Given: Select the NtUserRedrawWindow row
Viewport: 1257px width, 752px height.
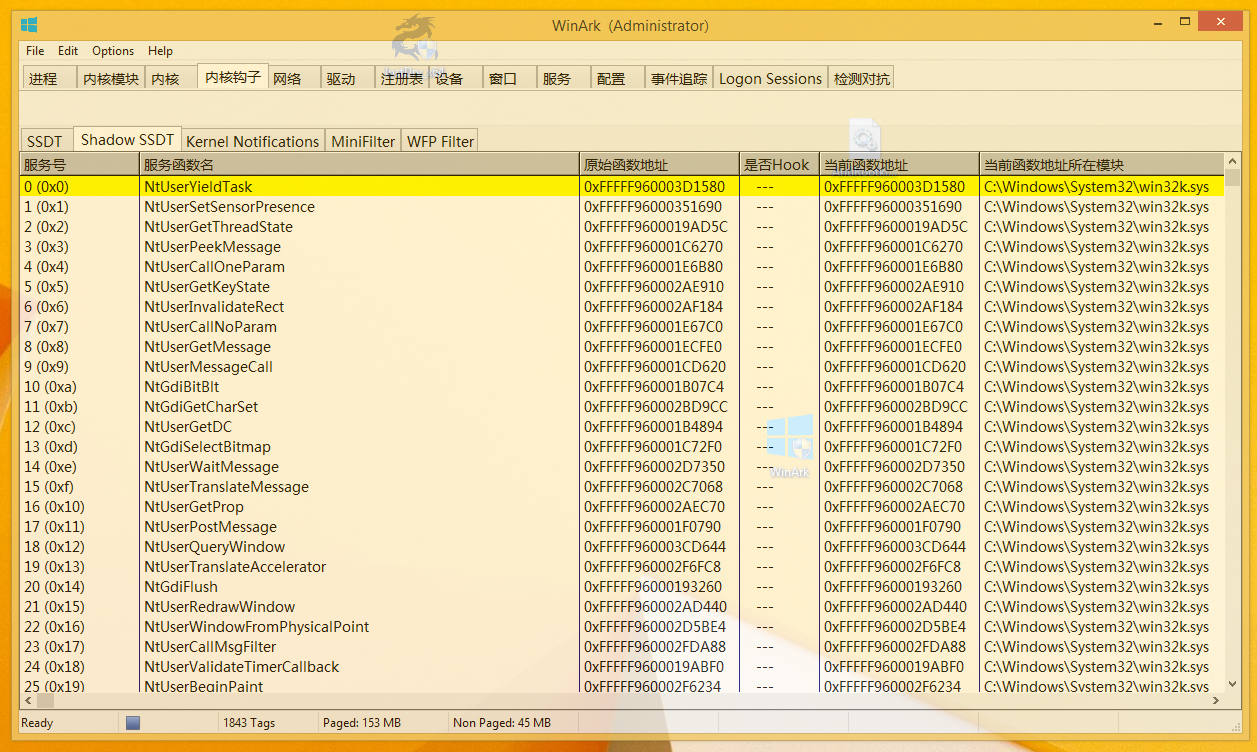Looking at the screenshot, I should click(x=622, y=606).
